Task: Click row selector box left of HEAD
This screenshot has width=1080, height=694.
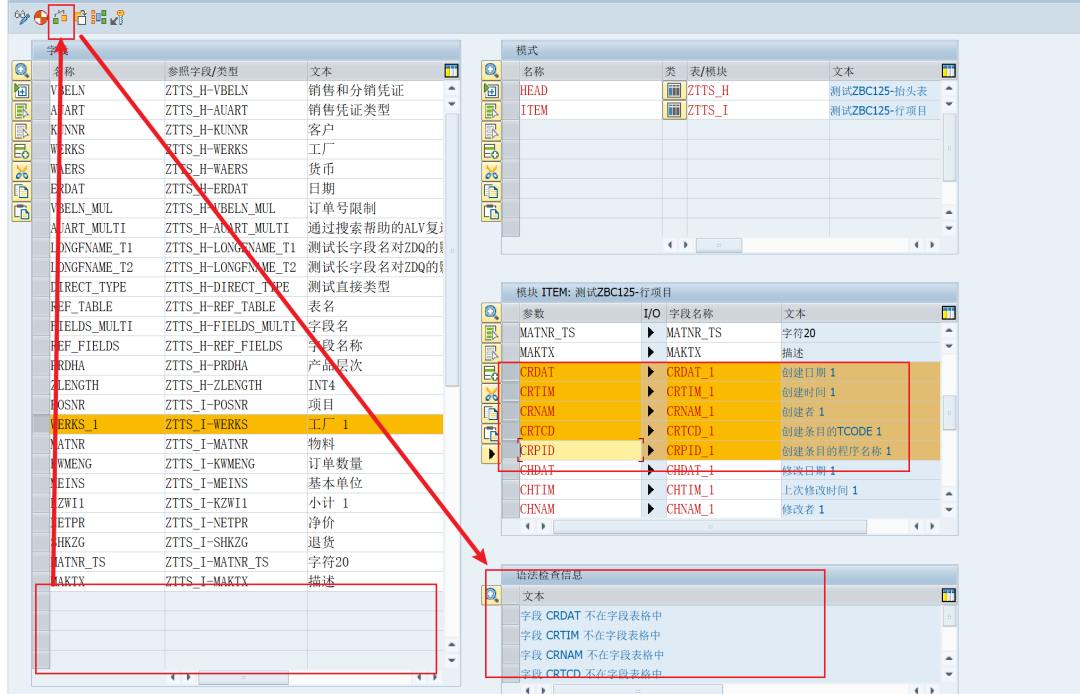Action: click(510, 90)
